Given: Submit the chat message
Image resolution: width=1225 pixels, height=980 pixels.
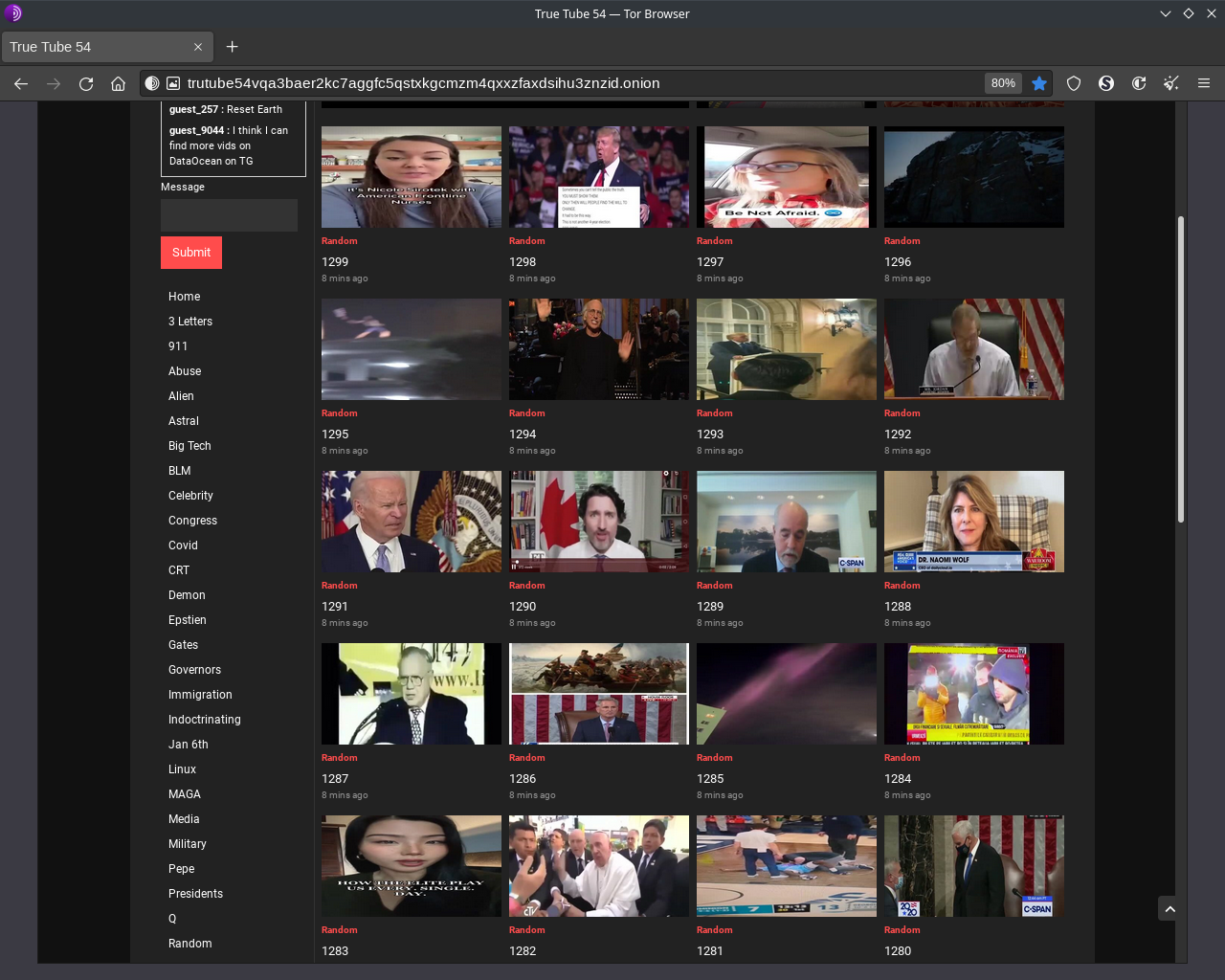Looking at the screenshot, I should coord(191,253).
